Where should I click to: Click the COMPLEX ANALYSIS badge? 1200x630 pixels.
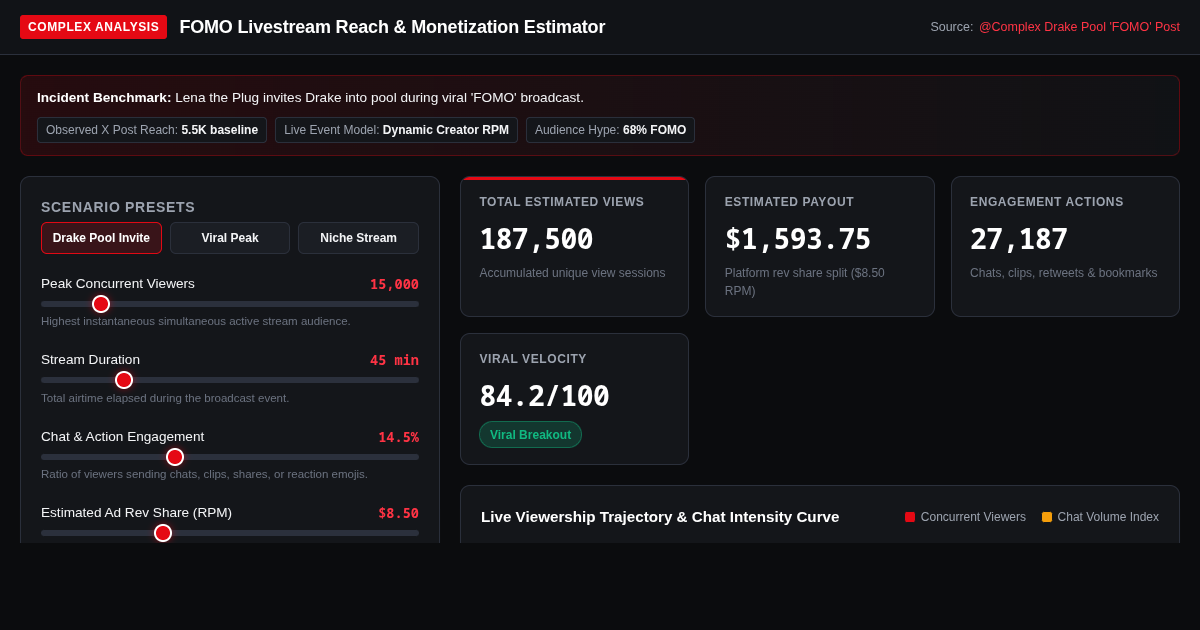tap(93, 27)
